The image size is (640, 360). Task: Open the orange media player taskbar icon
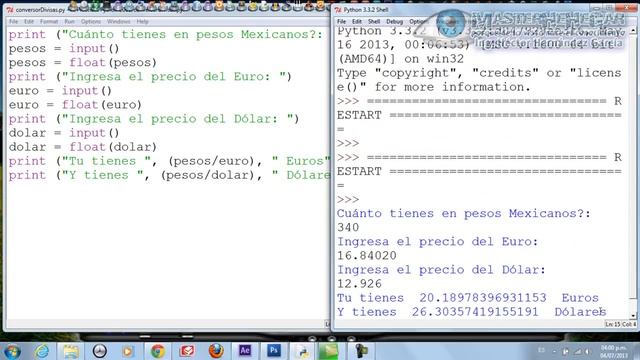128,351
